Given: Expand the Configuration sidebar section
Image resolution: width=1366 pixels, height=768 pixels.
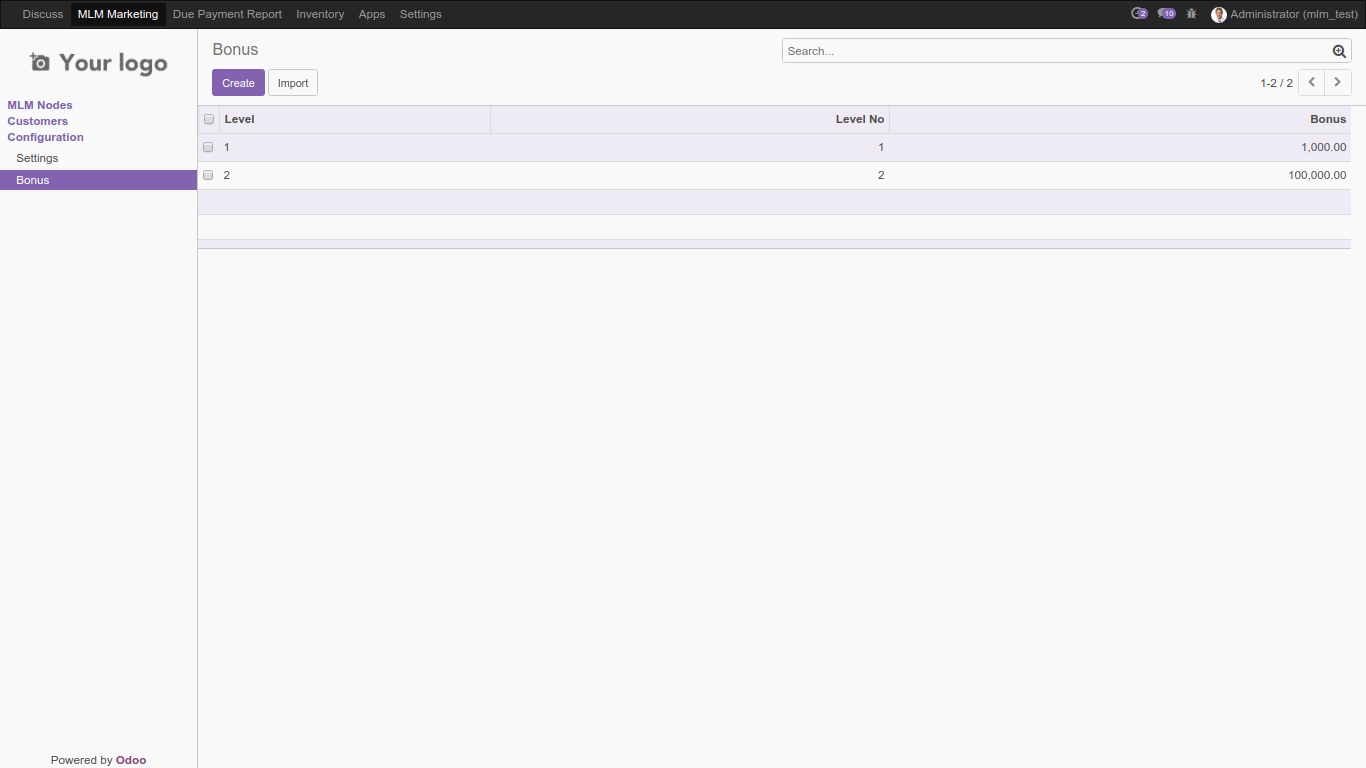Looking at the screenshot, I should point(45,137).
